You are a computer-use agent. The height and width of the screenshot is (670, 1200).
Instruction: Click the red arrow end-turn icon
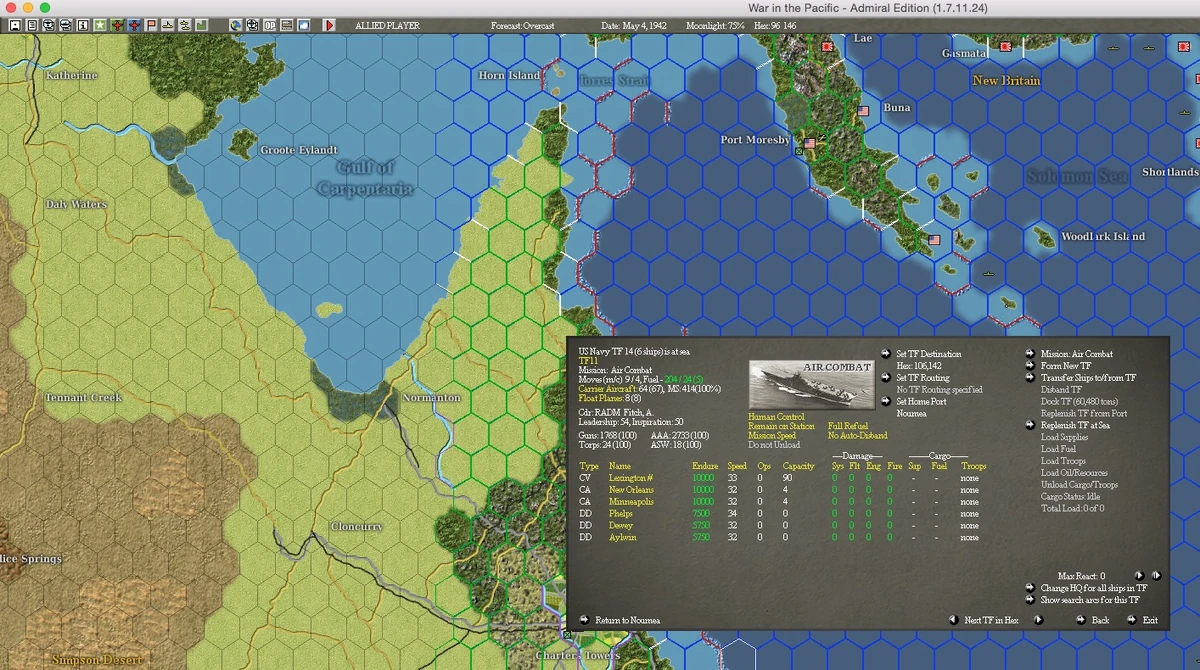pyautogui.click(x=330, y=26)
